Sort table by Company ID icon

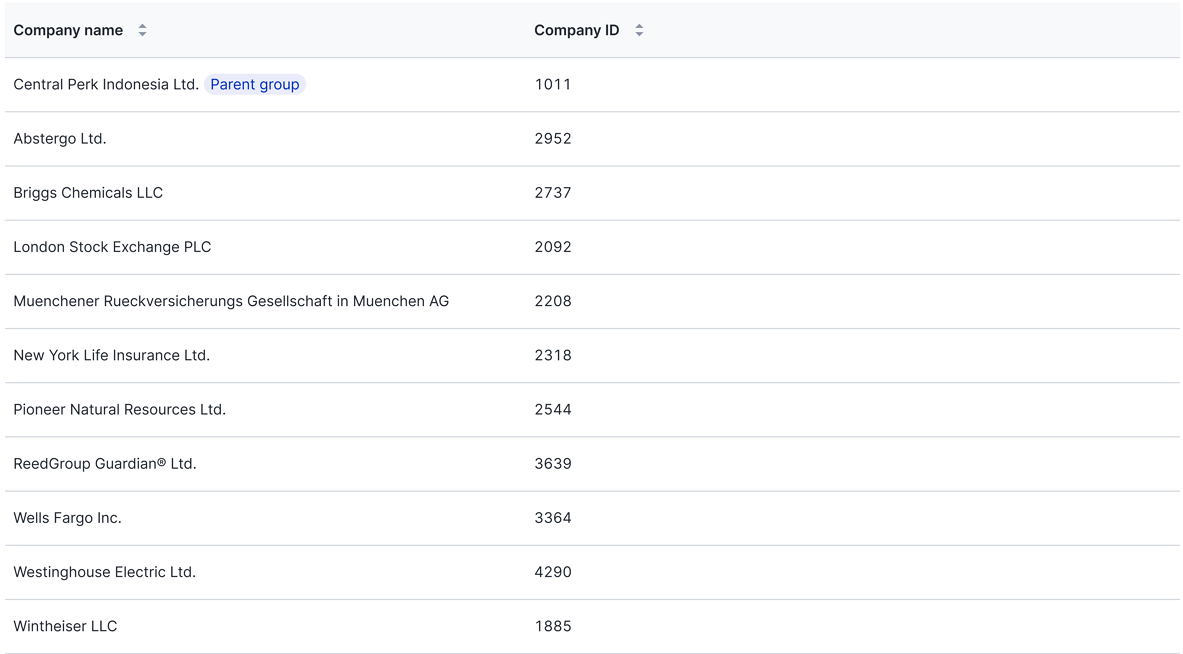(x=639, y=30)
